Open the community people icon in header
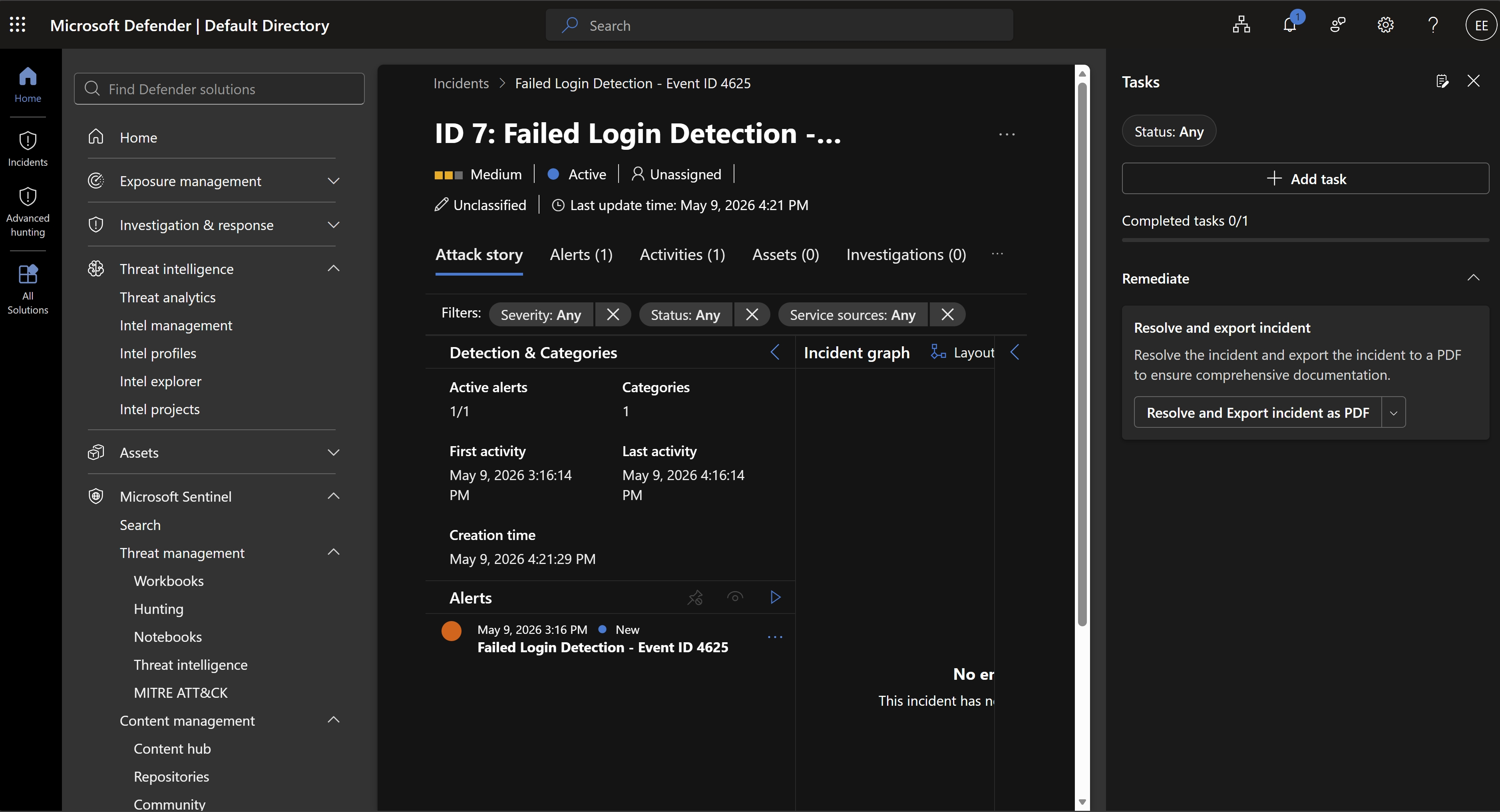The image size is (1500, 812). click(1337, 25)
